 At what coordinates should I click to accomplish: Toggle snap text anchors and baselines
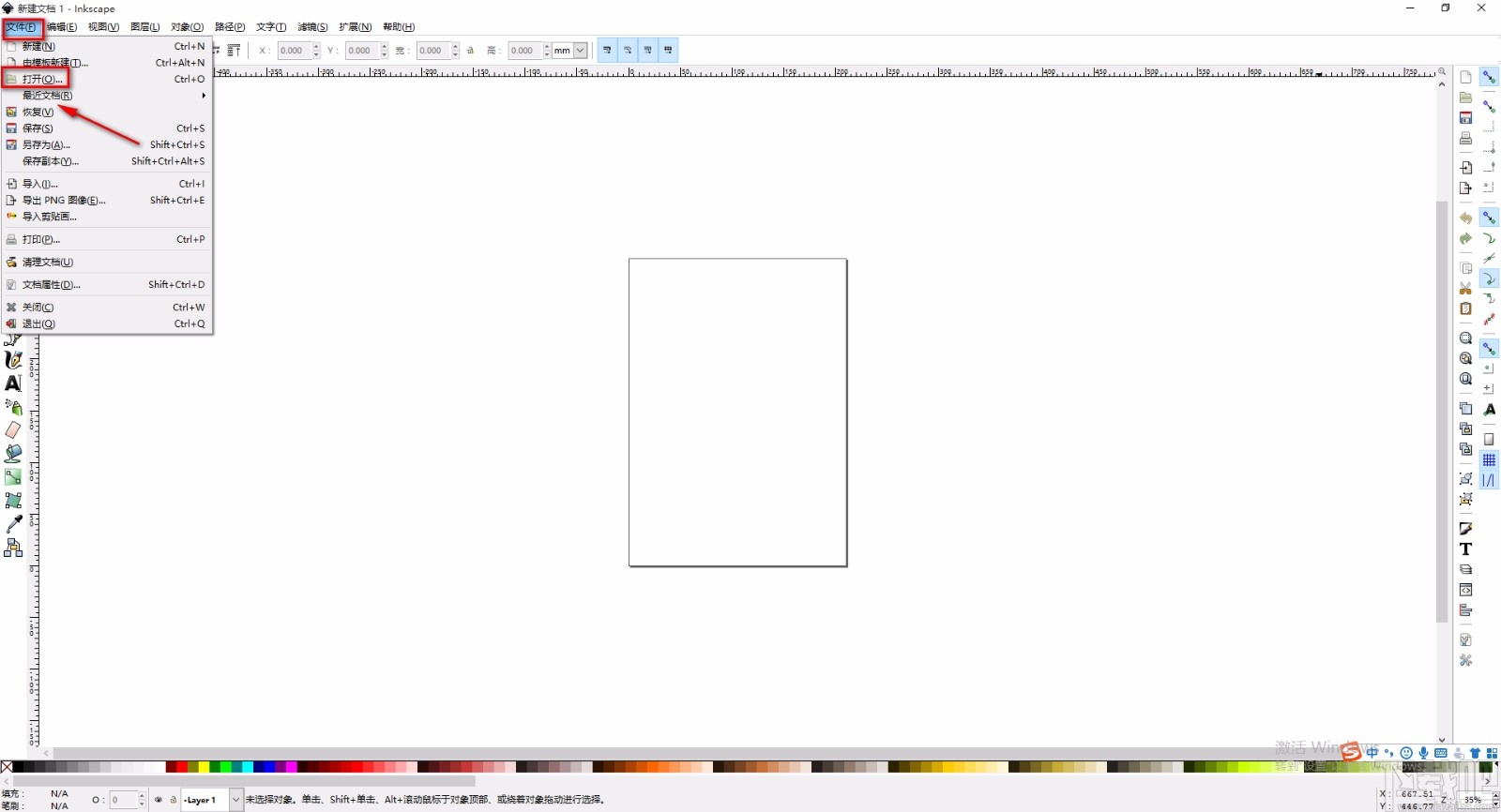[1489, 410]
